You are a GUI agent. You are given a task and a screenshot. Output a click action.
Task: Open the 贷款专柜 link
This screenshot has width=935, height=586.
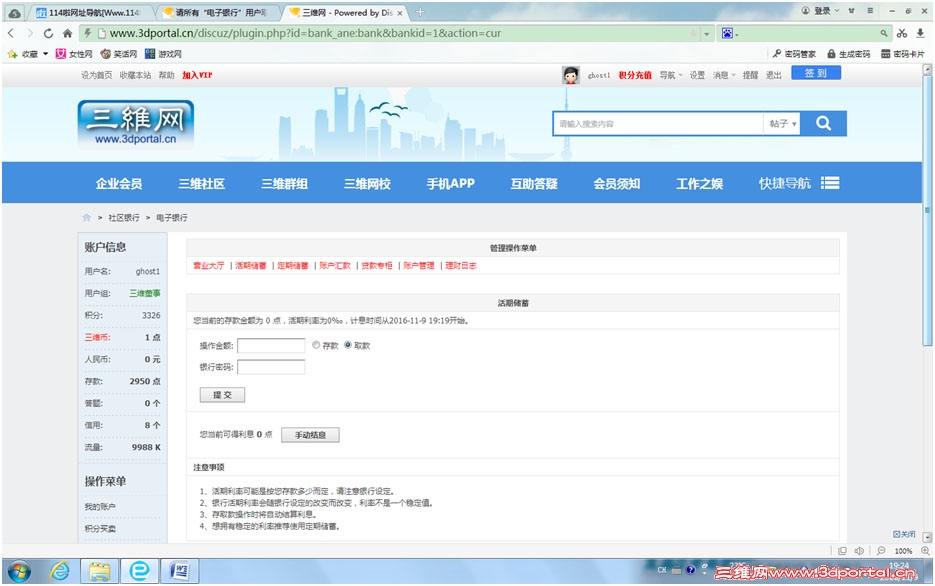pyautogui.click(x=377, y=266)
